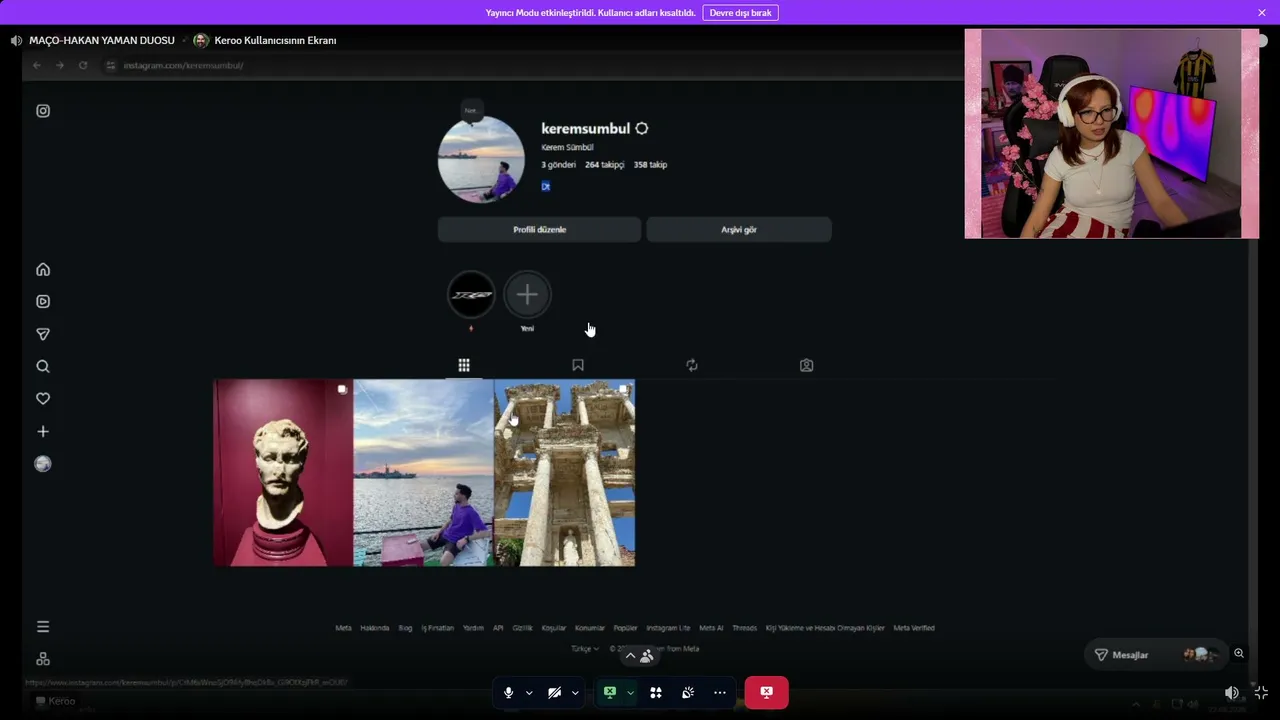Mute or unmute the microphone
This screenshot has height=720, width=1280.
pos(509,692)
